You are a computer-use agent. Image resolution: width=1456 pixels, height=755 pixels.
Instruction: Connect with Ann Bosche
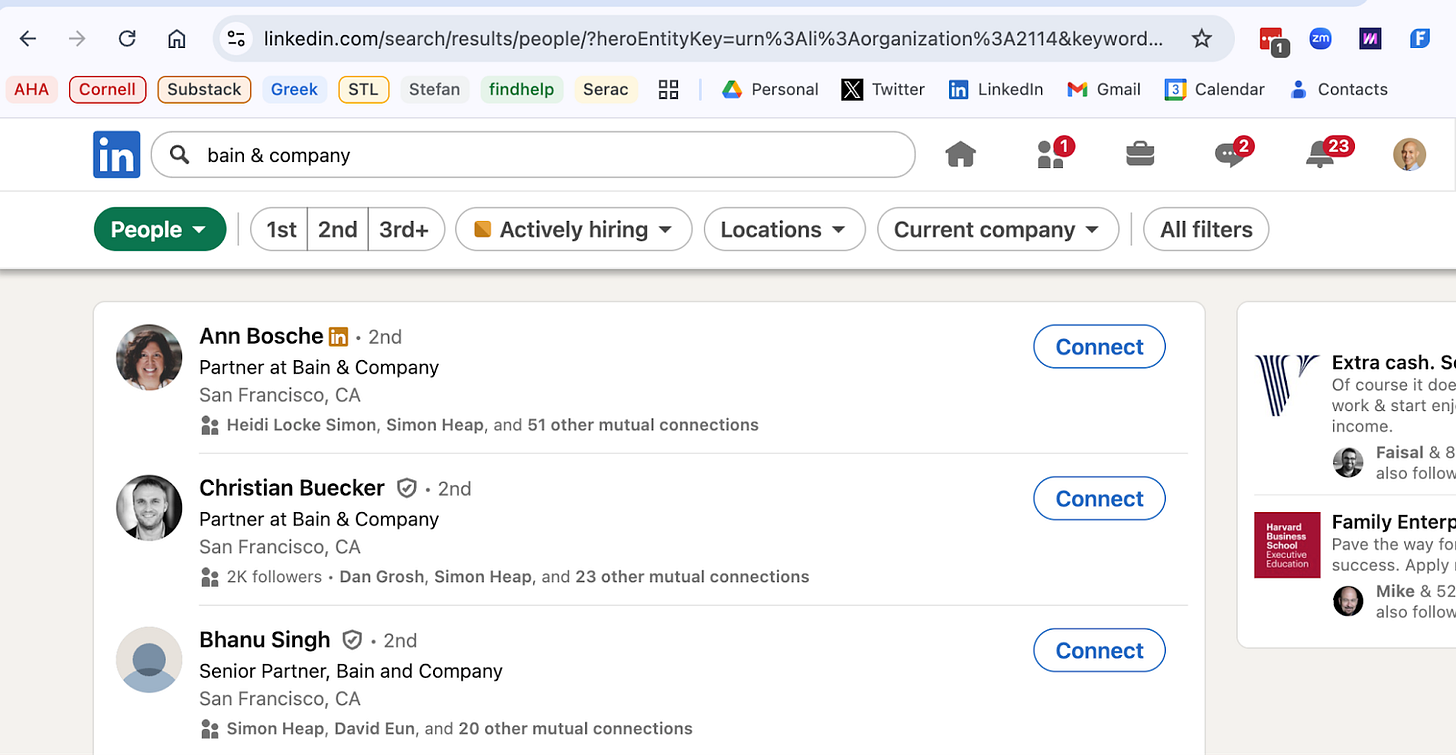pyautogui.click(x=1099, y=347)
